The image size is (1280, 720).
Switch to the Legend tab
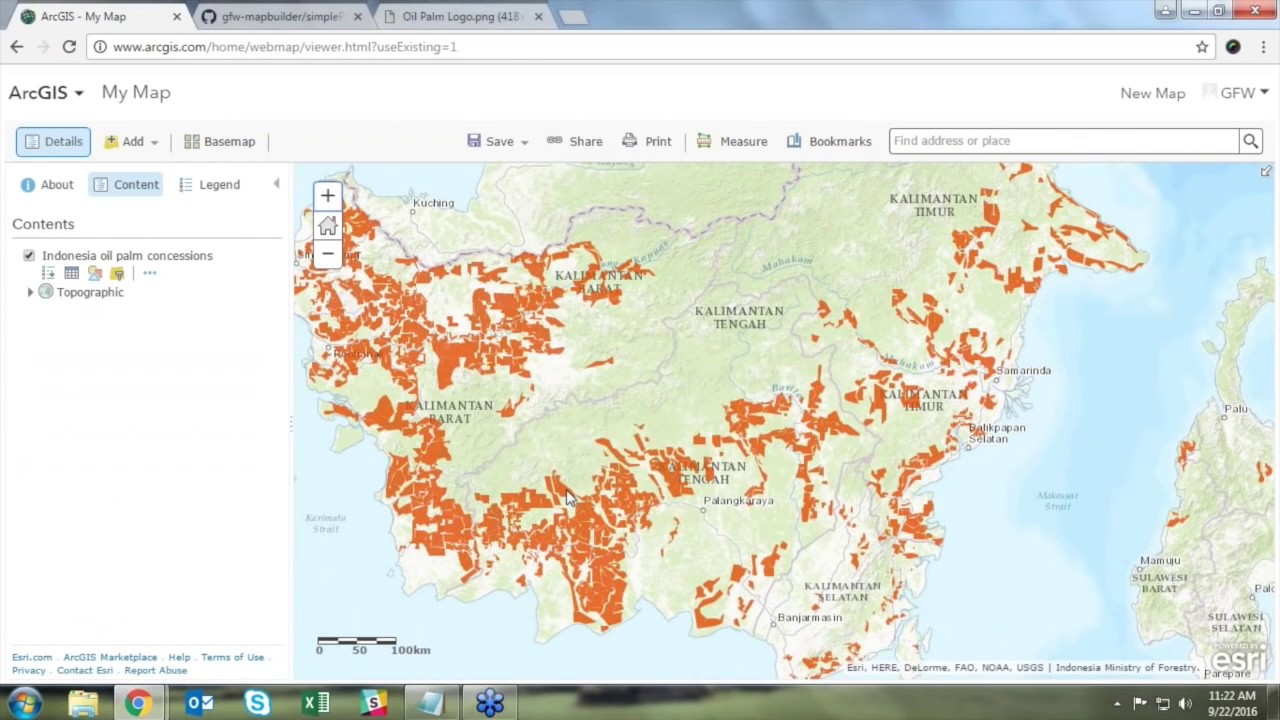[209, 185]
